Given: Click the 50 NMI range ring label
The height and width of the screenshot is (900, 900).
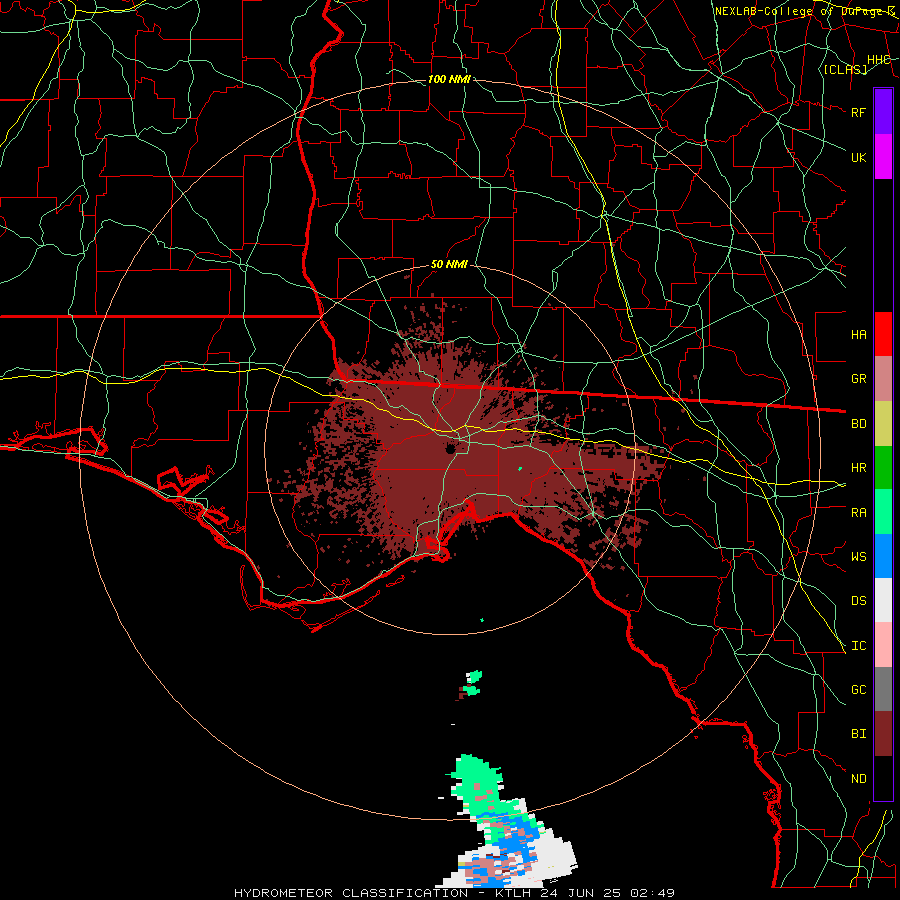Looking at the screenshot, I should click(449, 265).
